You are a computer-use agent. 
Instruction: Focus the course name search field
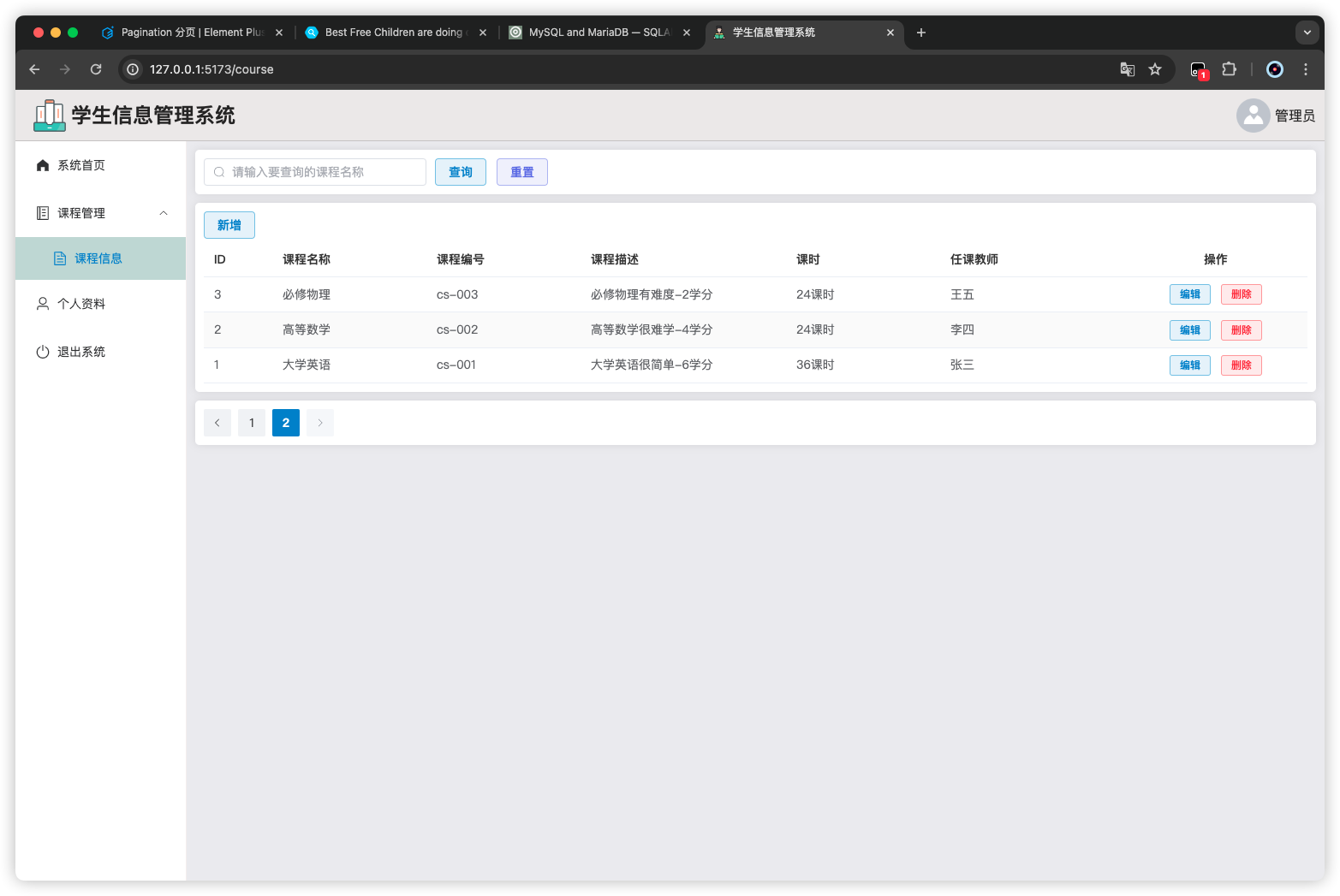315,172
